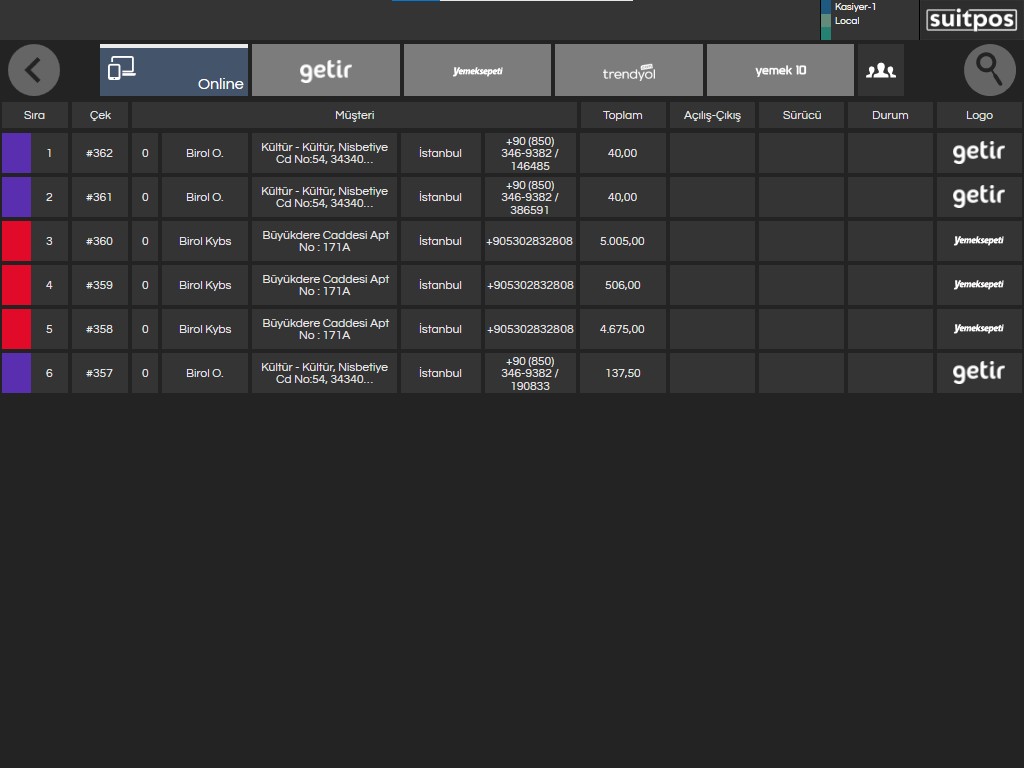
Task: Click the getir logo in row #361
Action: pyautogui.click(x=978, y=197)
